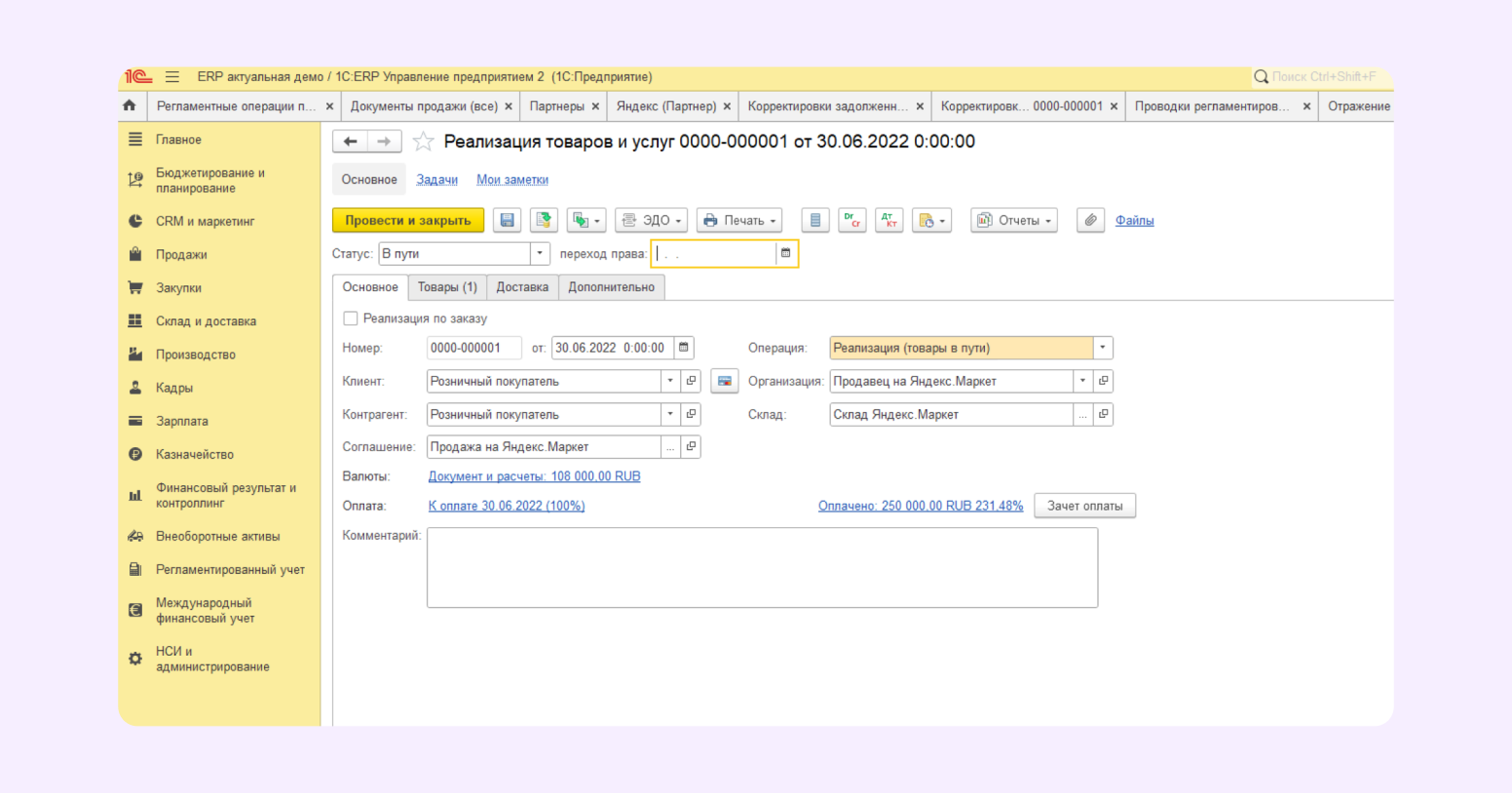Save the document with floppy disk icon

click(x=508, y=220)
